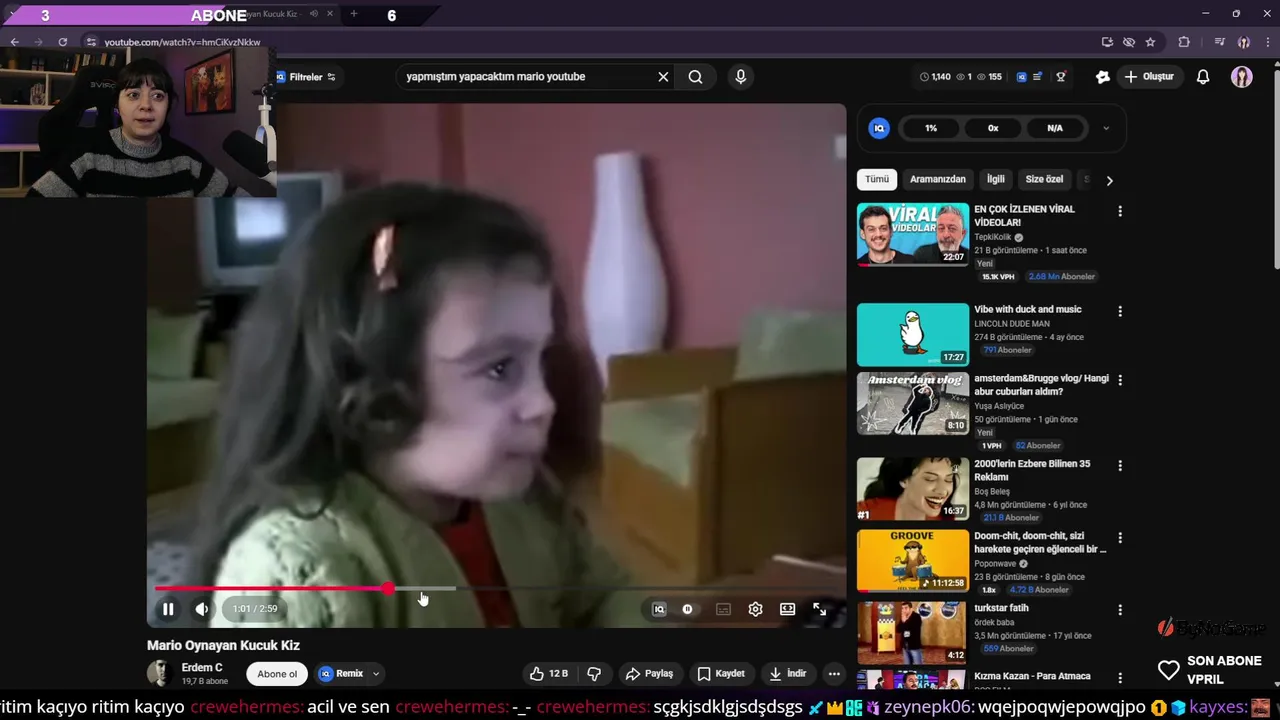Open '2000'lerin Ezbere Bilinen 35 Reklamı' video
The width and height of the screenshot is (1280, 720).
tap(1033, 471)
